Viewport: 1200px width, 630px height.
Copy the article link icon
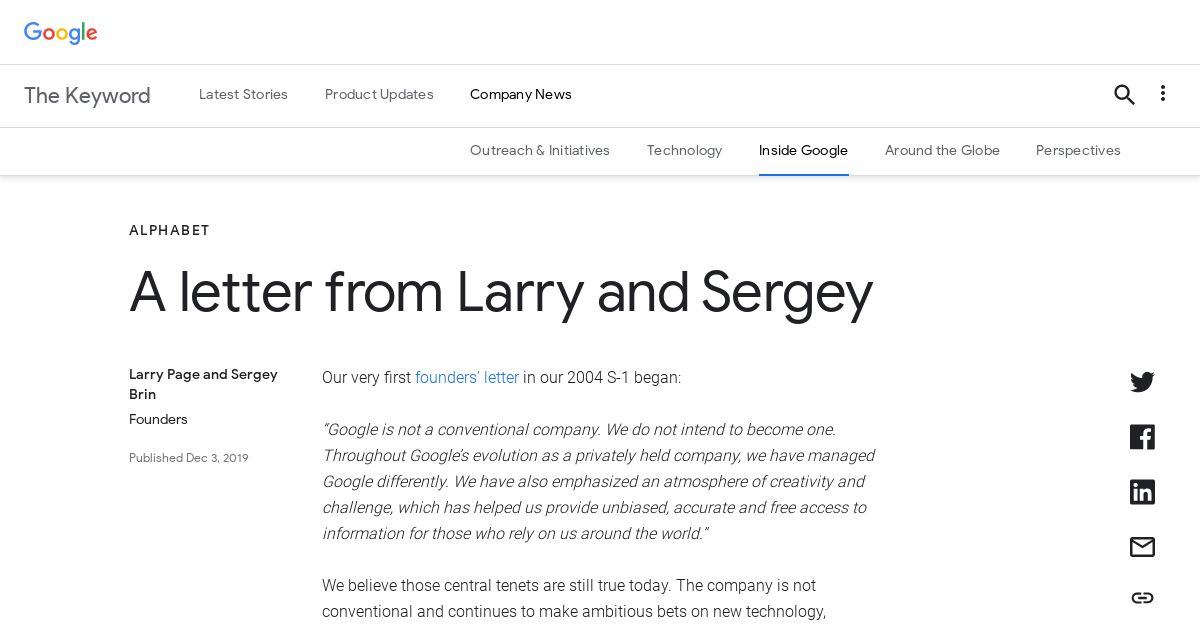[x=1142, y=598]
